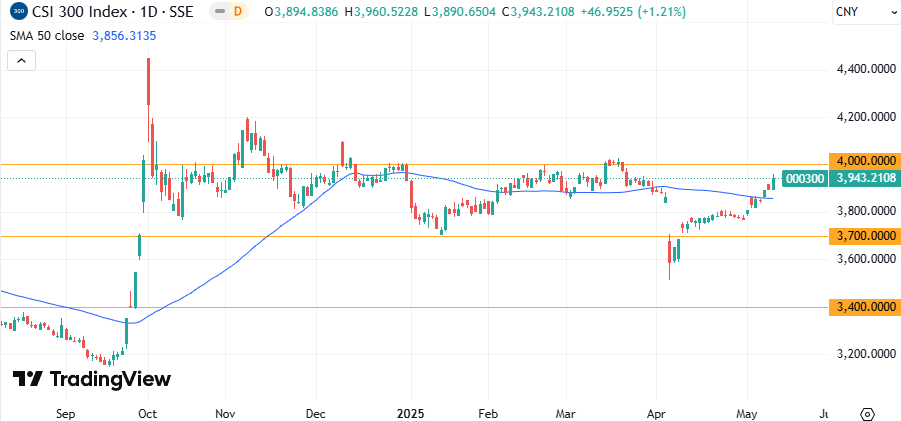901x421 pixels.
Task: Click the 000300 symbol price label
Action: (x=805, y=178)
